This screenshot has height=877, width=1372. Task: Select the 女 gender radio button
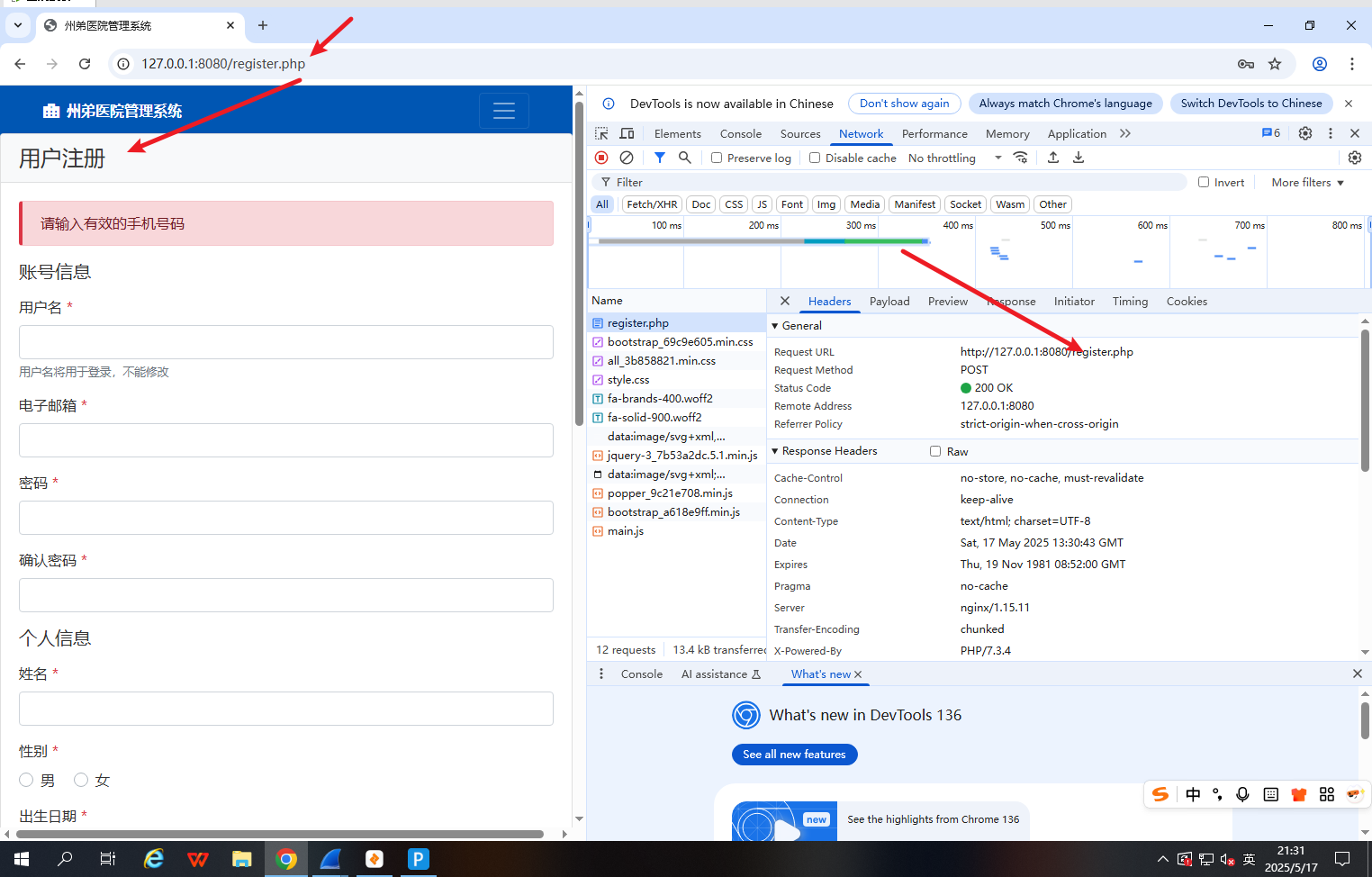point(81,780)
